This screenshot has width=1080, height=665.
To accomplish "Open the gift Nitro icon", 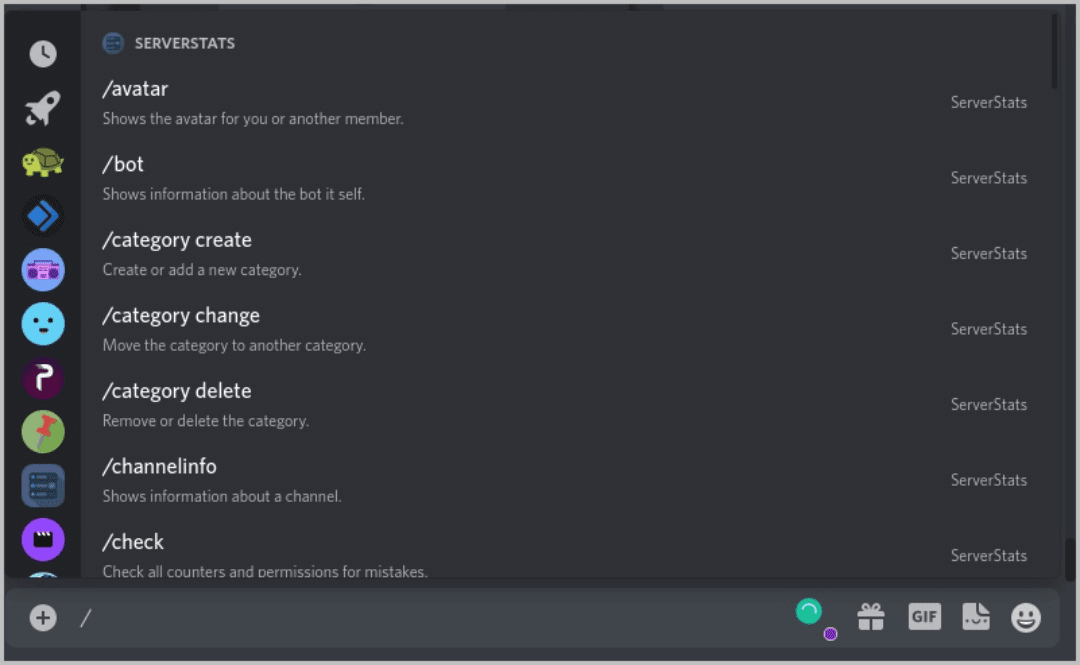I will point(871,617).
